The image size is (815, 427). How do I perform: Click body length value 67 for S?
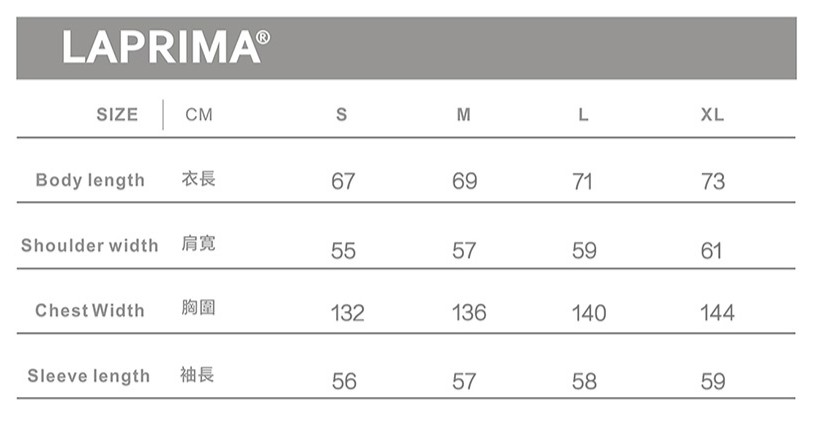tap(343, 182)
